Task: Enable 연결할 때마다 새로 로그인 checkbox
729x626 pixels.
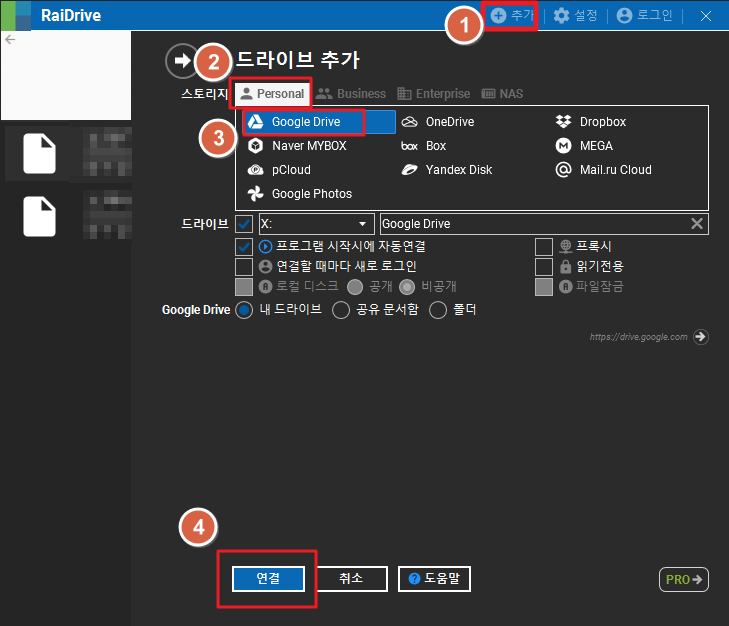Action: pos(244,266)
